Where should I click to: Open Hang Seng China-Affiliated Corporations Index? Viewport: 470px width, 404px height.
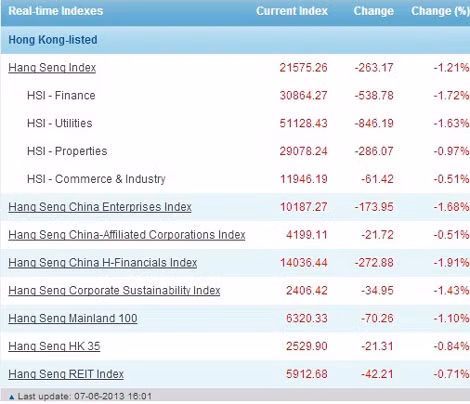127,235
